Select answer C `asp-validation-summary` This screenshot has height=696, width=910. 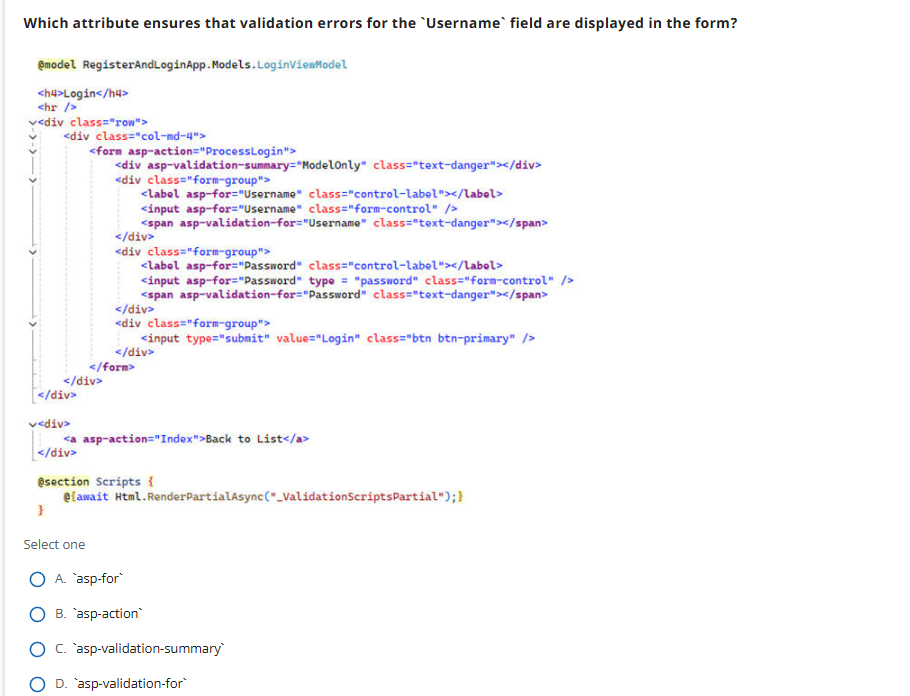tap(37, 648)
